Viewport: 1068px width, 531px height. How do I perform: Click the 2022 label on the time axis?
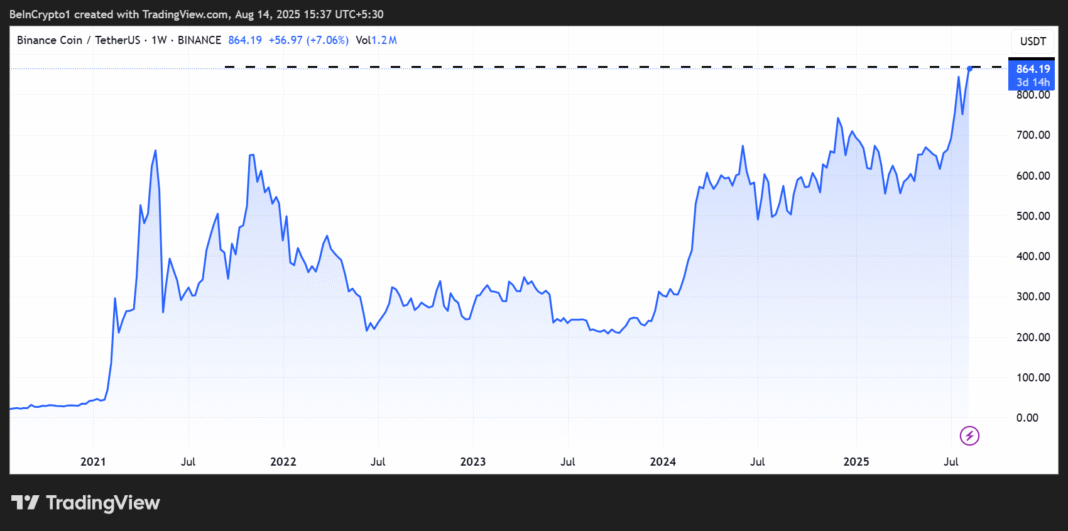[282, 462]
